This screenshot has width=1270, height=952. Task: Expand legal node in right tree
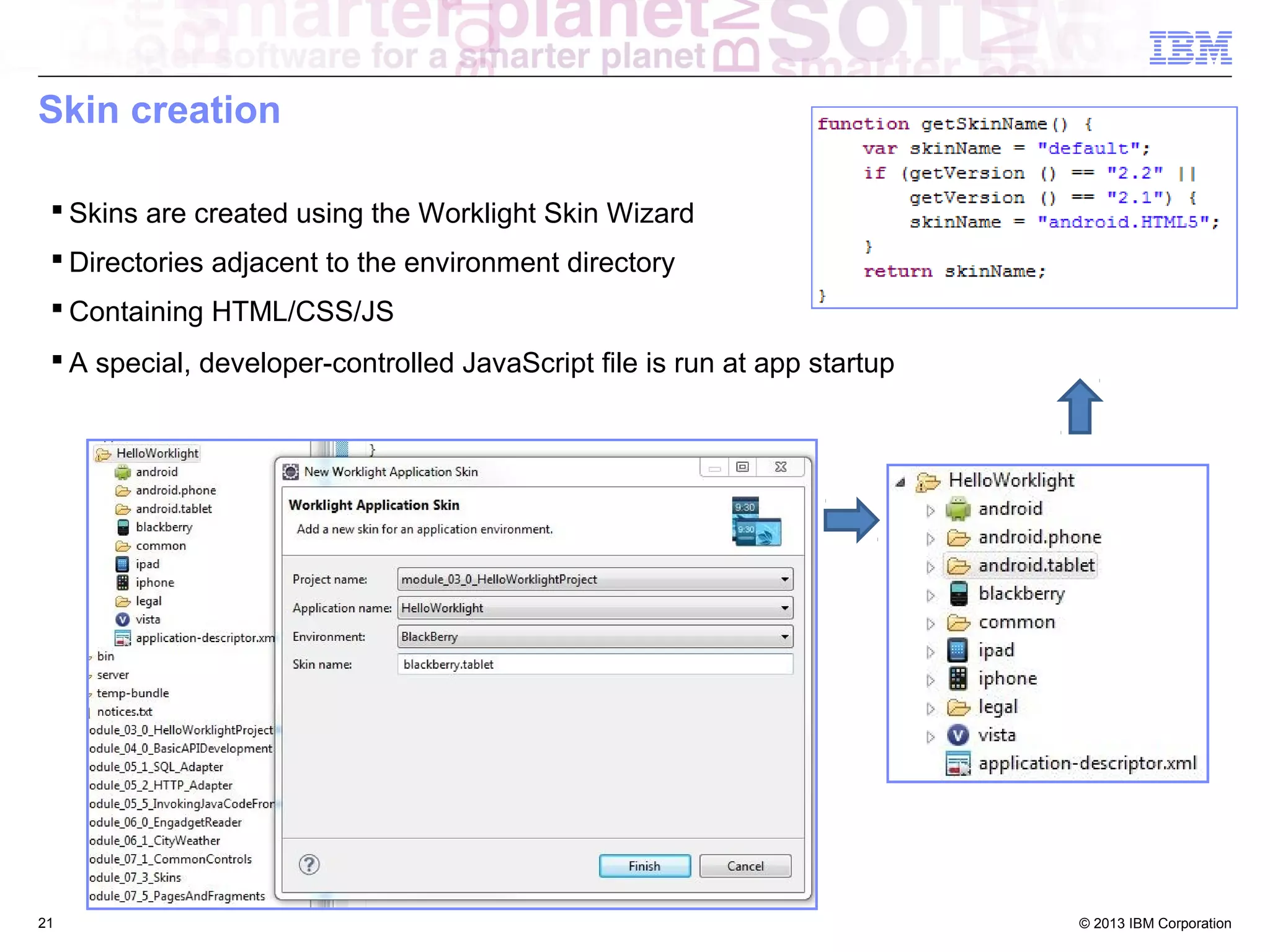click(930, 708)
